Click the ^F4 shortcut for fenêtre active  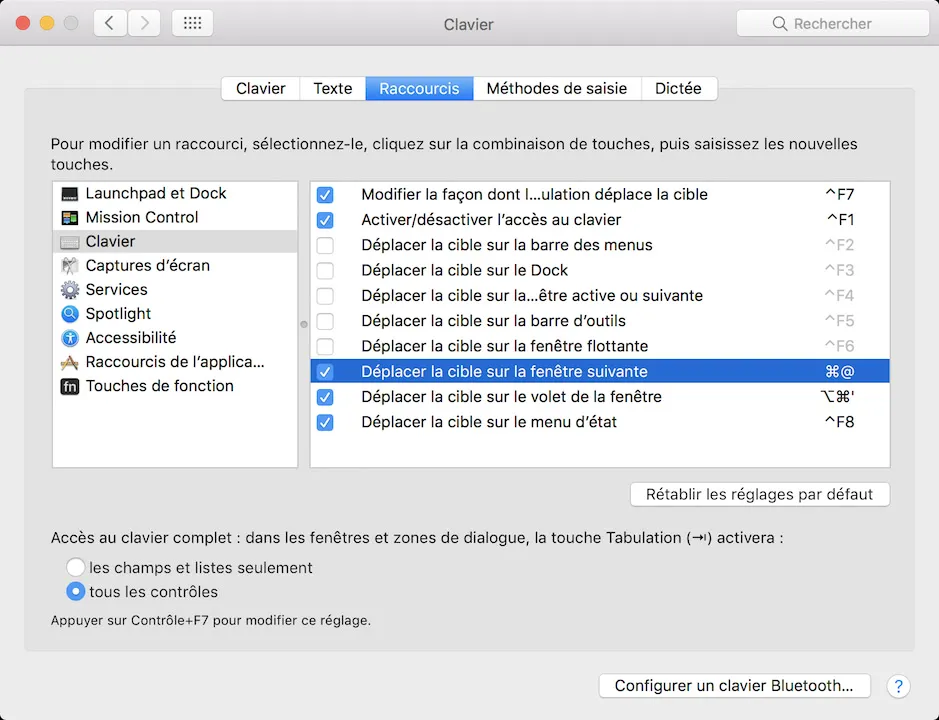point(840,296)
